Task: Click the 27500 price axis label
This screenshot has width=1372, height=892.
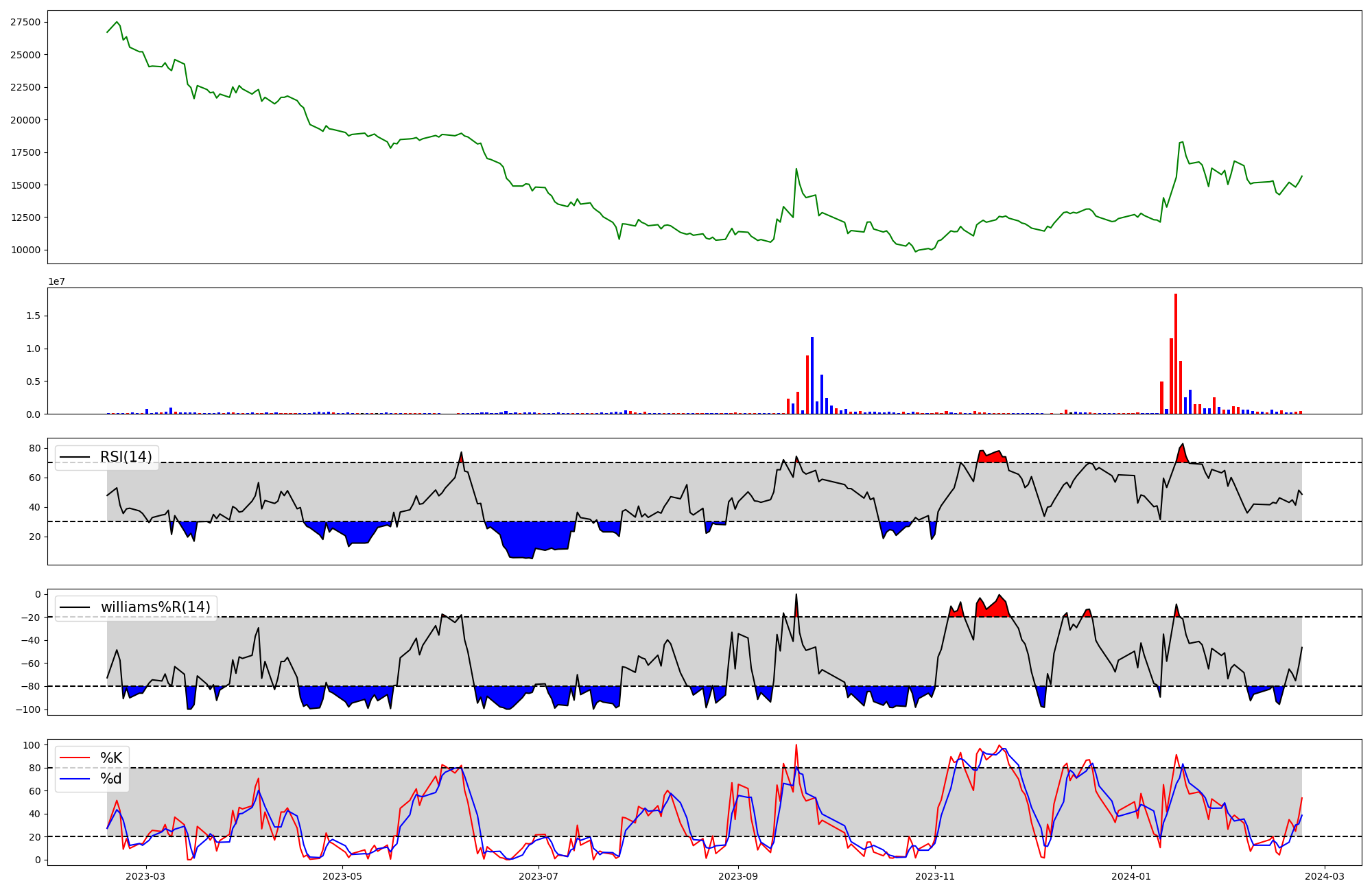Action: pos(25,22)
